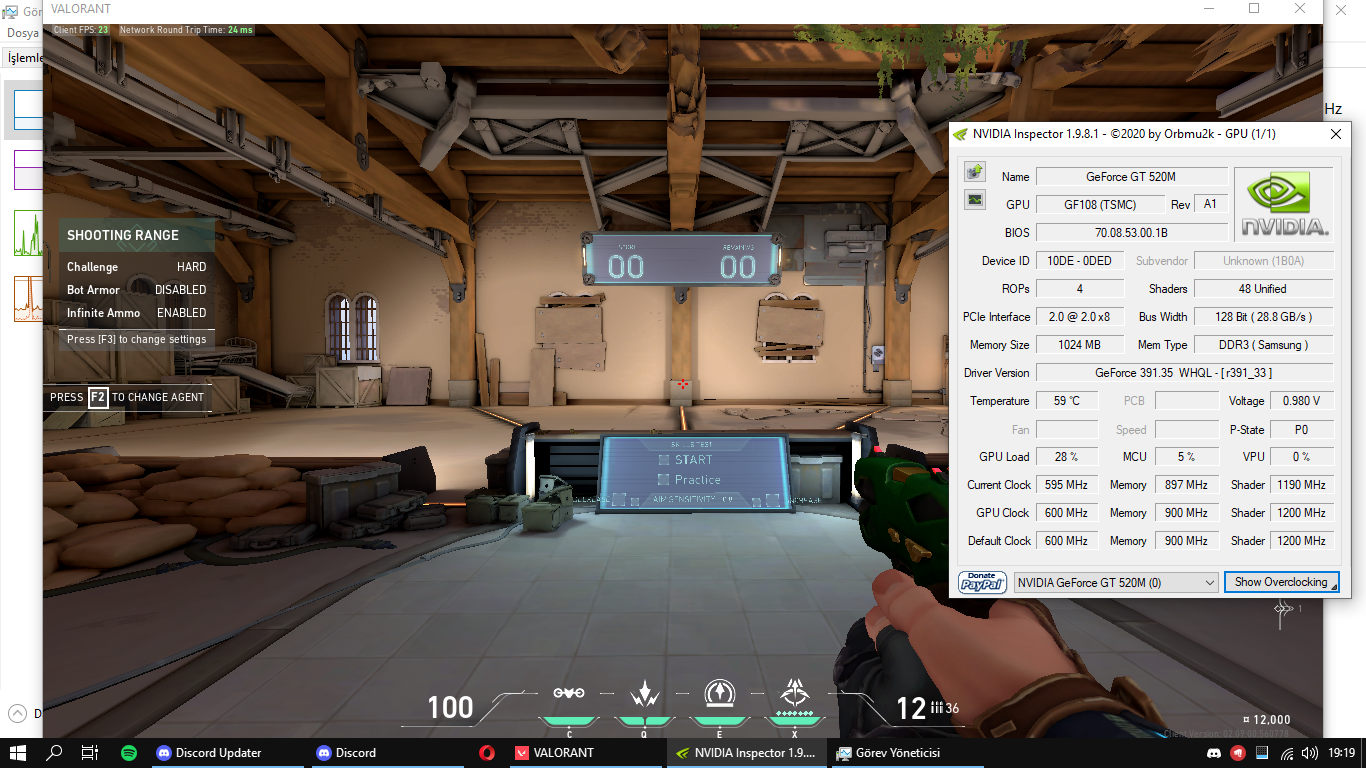1366x768 pixels.
Task: Click the GeForce GT 520M name field
Action: (x=1131, y=177)
